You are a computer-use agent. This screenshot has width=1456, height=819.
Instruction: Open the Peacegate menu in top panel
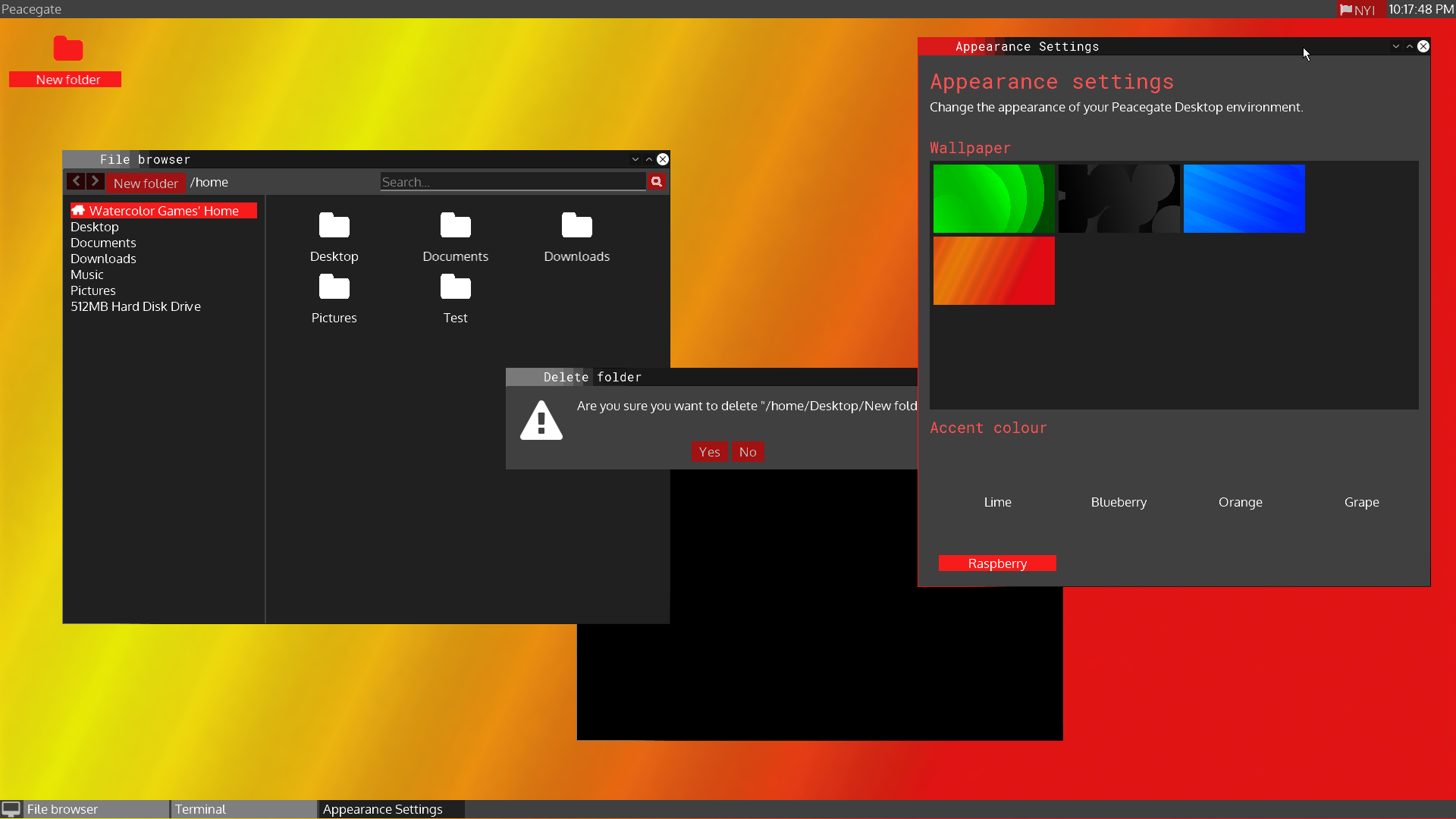(31, 9)
